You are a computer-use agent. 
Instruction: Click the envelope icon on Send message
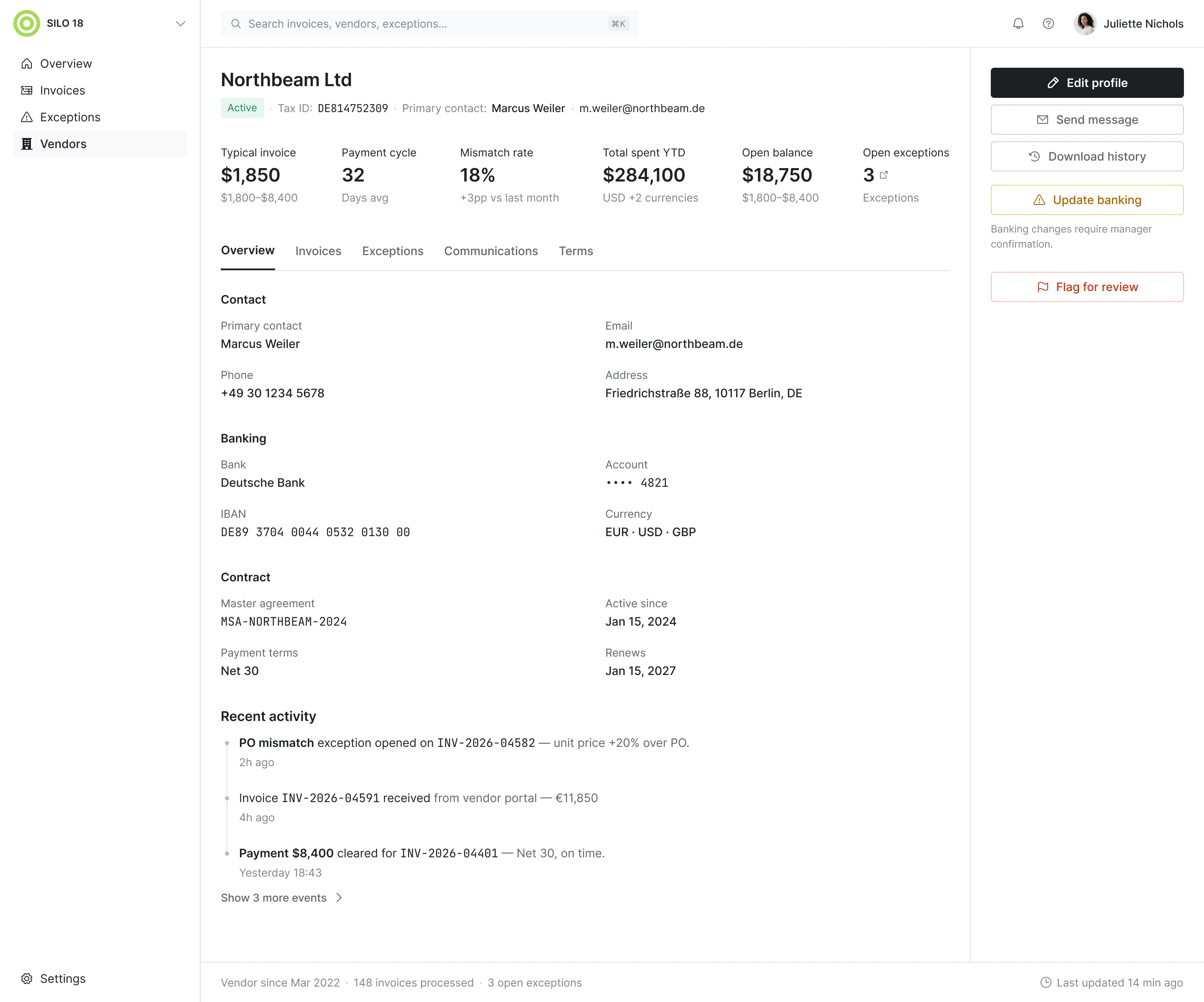pos(1042,120)
